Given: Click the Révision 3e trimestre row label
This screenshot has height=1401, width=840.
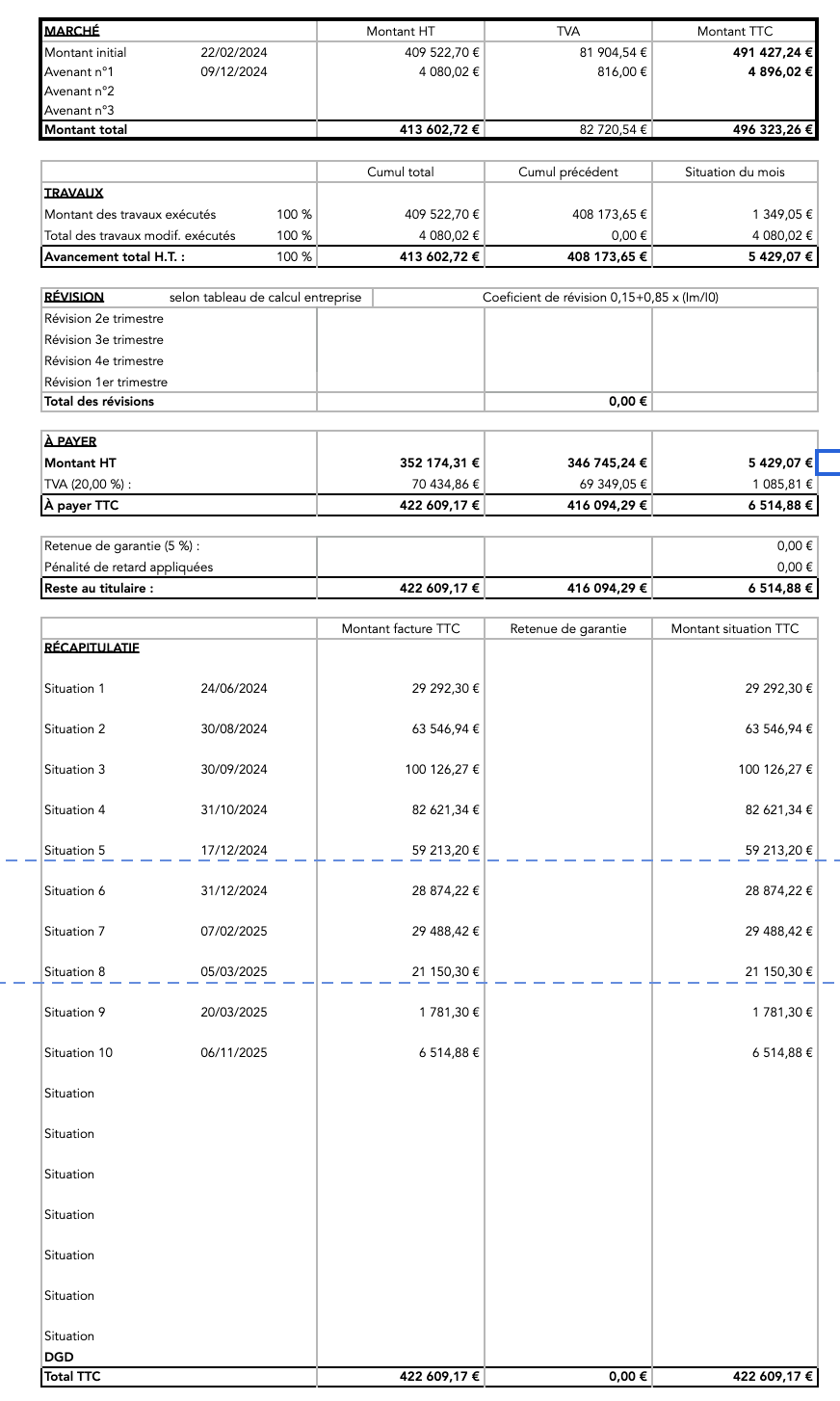Looking at the screenshot, I should tap(104, 340).
